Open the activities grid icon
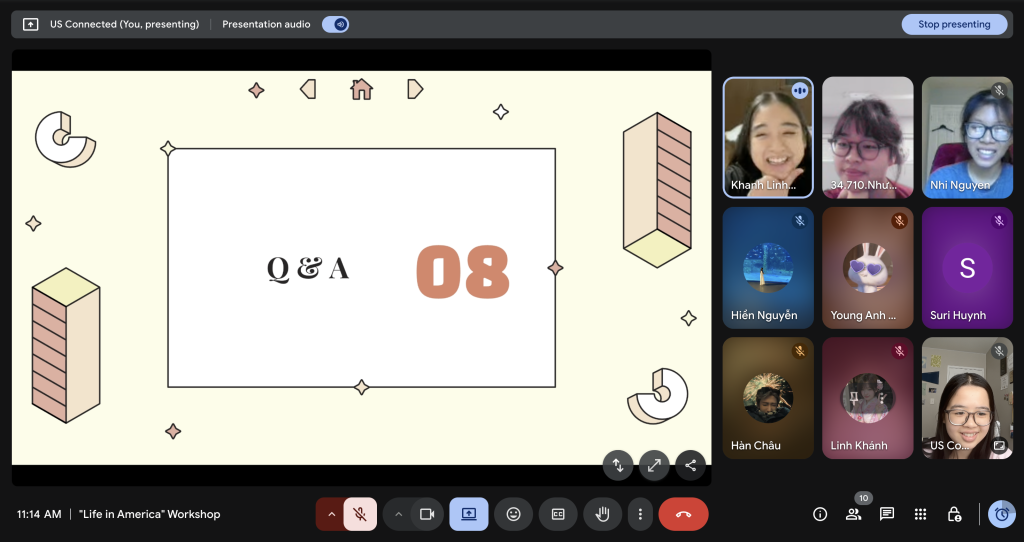The image size is (1024, 542). click(920, 514)
